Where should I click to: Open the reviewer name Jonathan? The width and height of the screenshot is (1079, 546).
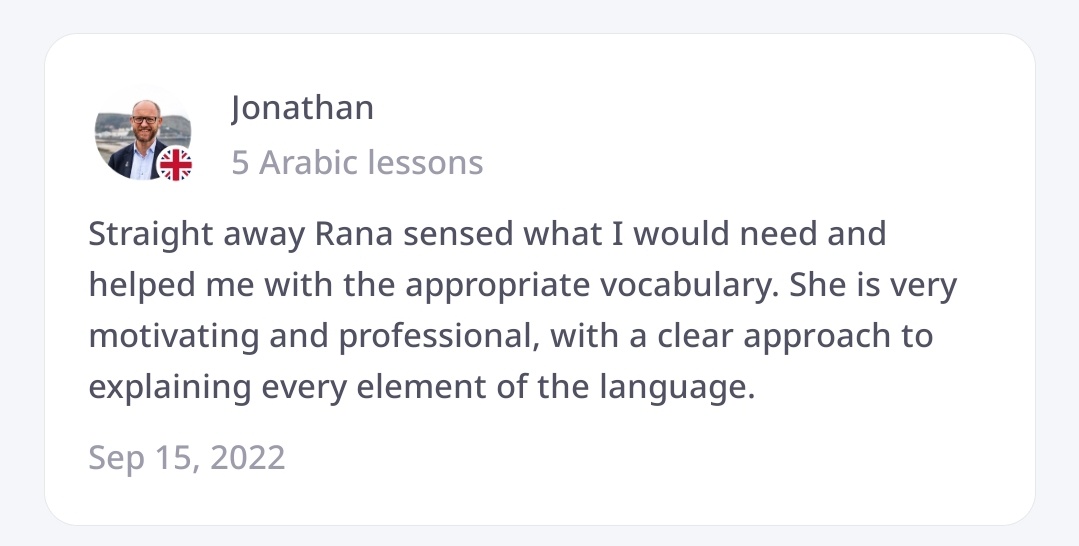[302, 107]
